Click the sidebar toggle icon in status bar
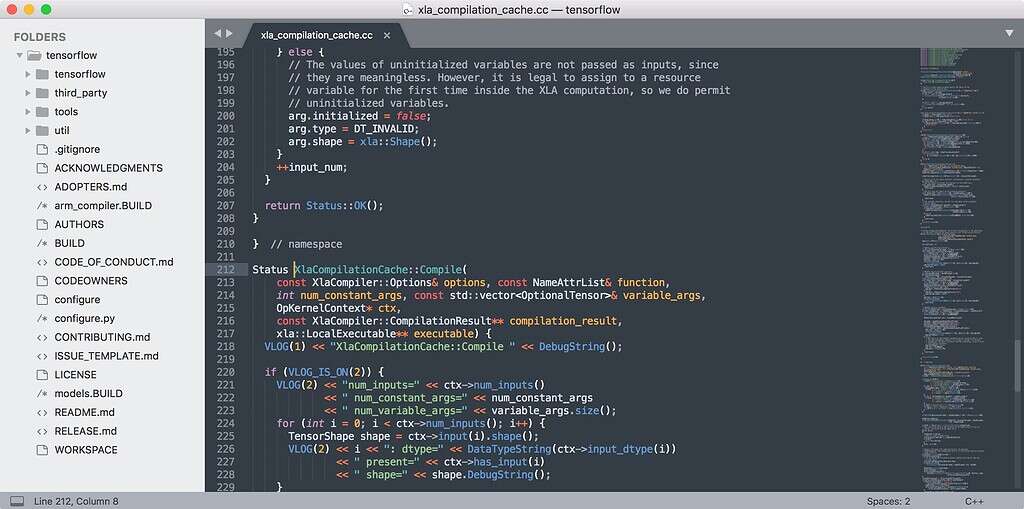 coord(17,500)
